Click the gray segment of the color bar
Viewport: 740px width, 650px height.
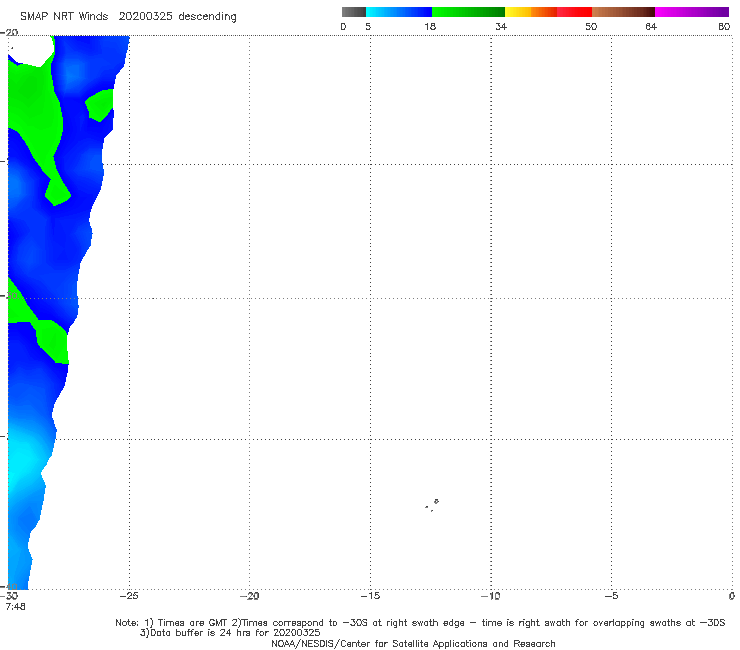pos(354,12)
